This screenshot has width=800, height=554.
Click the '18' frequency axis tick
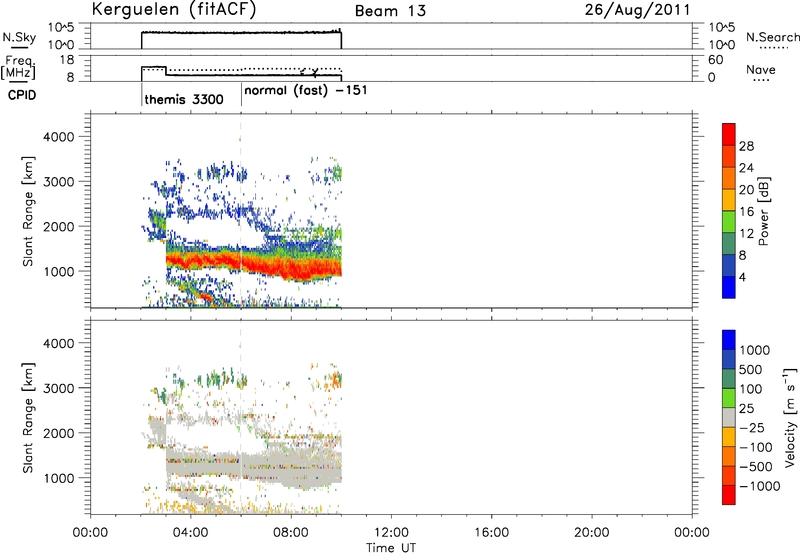[x=68, y=60]
